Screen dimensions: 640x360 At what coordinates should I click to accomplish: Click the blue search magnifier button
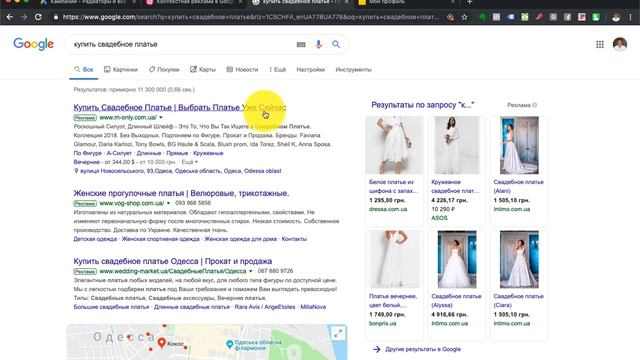[336, 44]
